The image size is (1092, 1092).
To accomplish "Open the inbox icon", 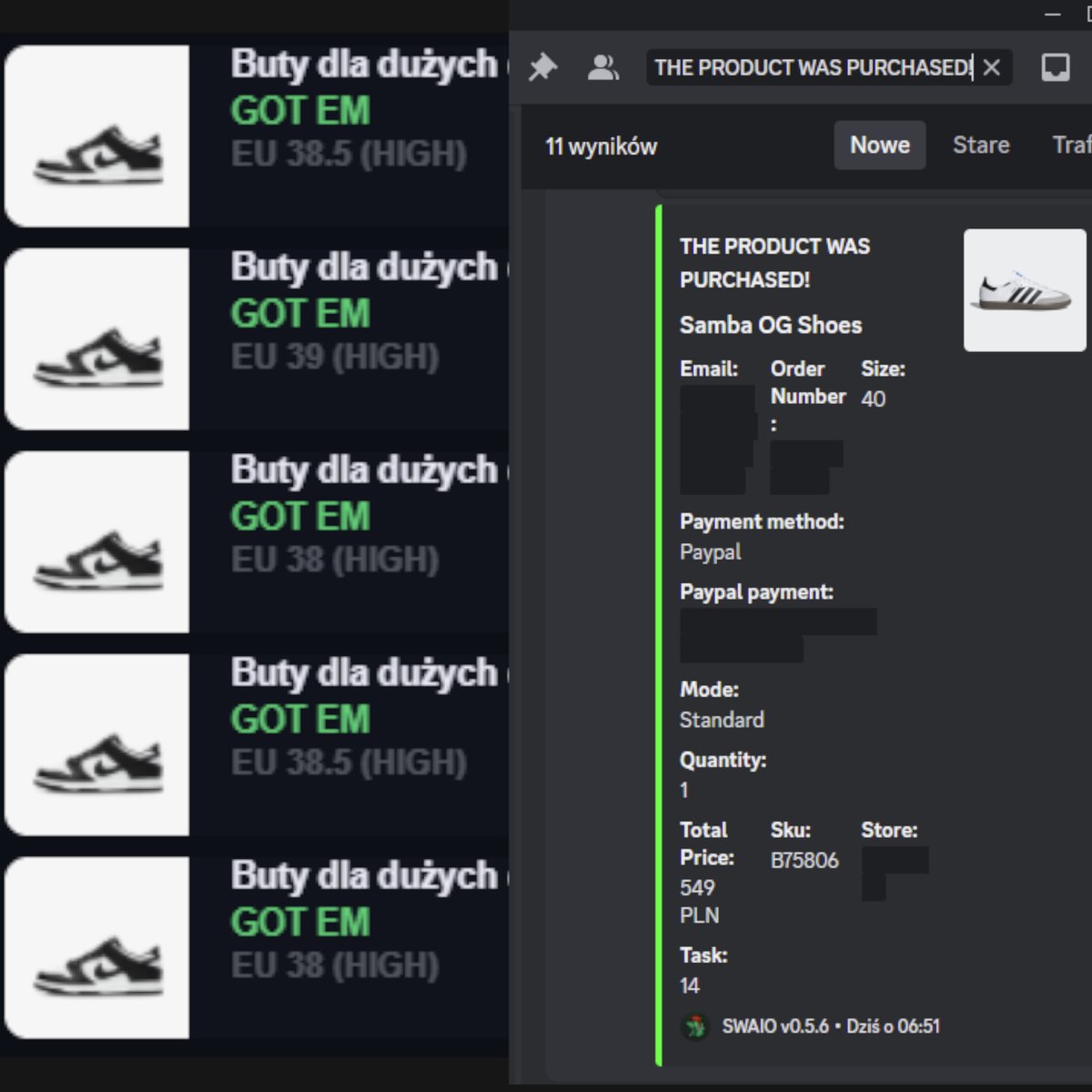I will point(1056,67).
